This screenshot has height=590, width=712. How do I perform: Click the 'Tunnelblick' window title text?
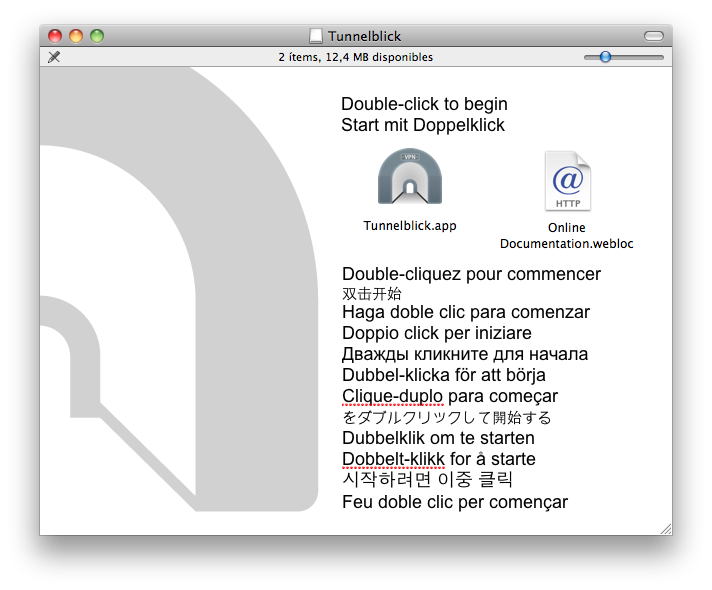(x=365, y=36)
